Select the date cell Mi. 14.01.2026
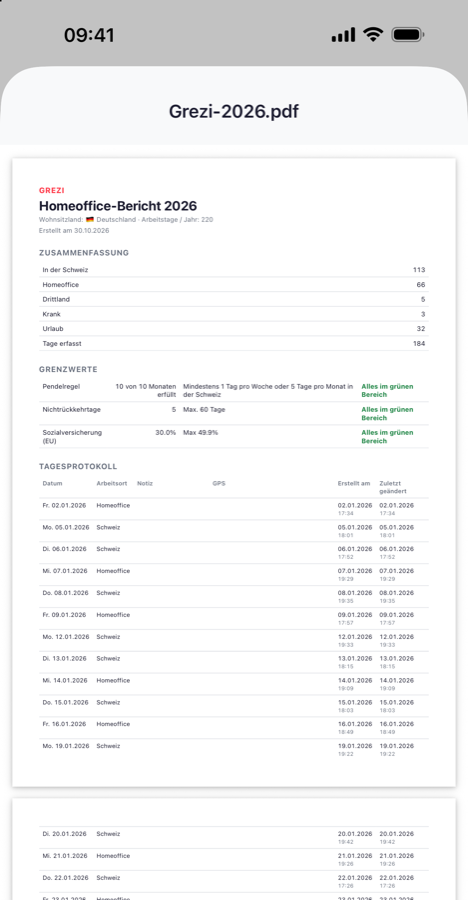 (65, 681)
